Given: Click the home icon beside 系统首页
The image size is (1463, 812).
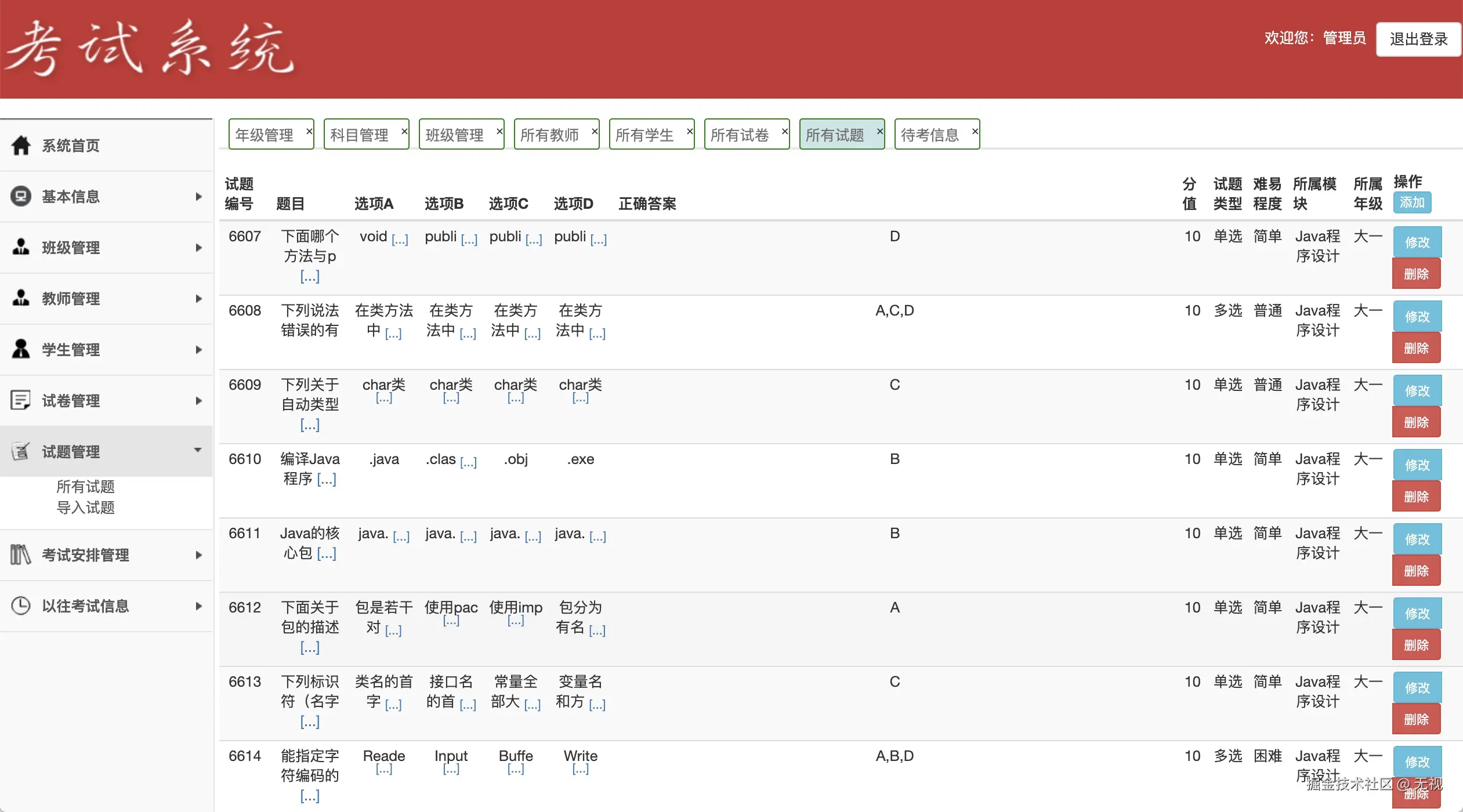Looking at the screenshot, I should pos(21,145).
